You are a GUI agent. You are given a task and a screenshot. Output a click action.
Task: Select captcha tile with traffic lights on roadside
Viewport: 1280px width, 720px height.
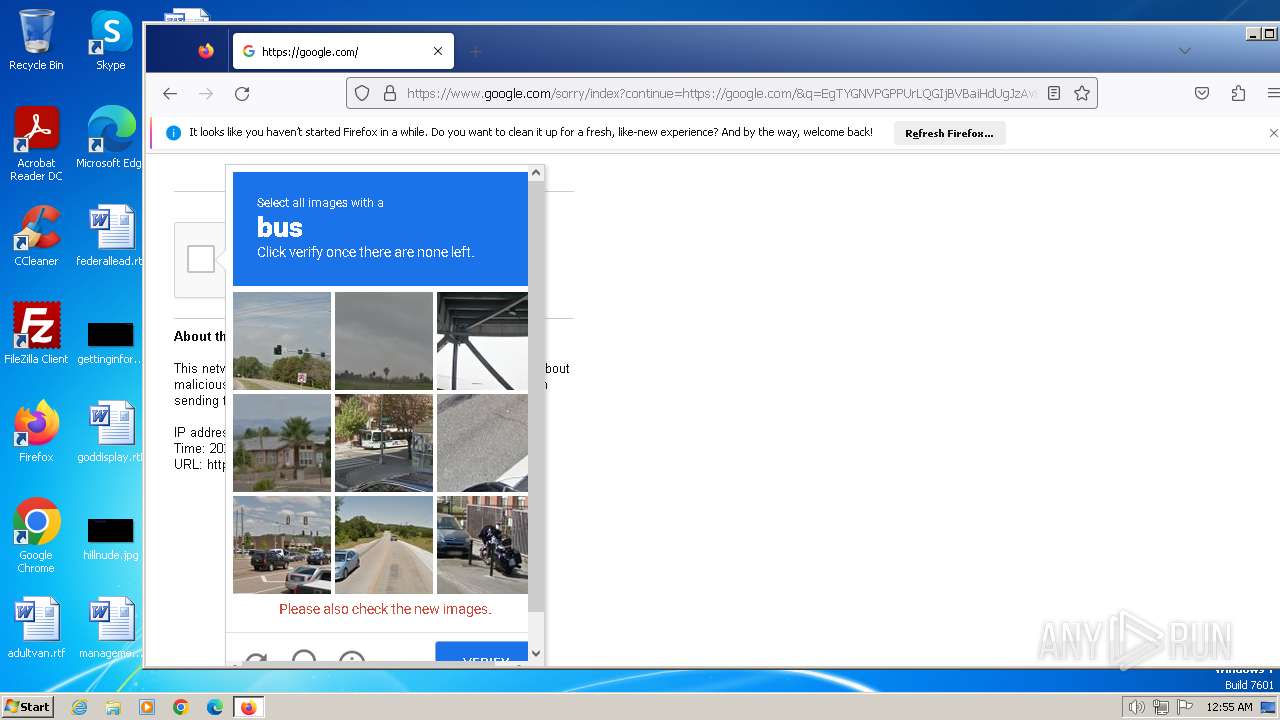[x=282, y=341]
